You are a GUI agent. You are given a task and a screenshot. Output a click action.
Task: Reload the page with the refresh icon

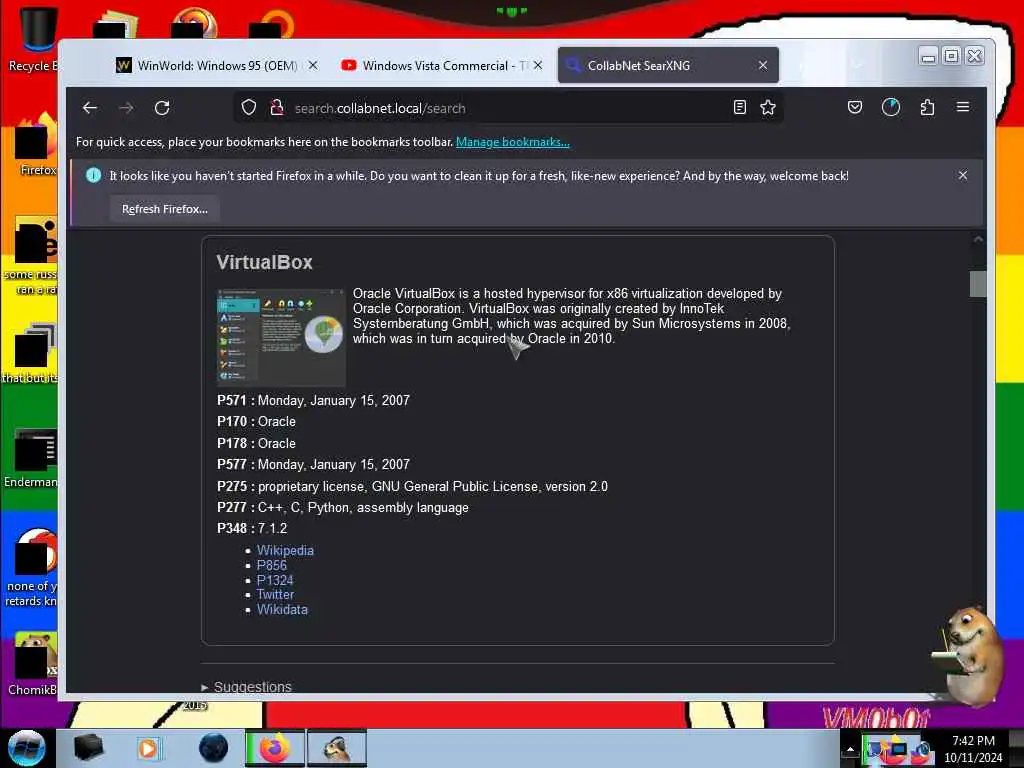point(162,108)
